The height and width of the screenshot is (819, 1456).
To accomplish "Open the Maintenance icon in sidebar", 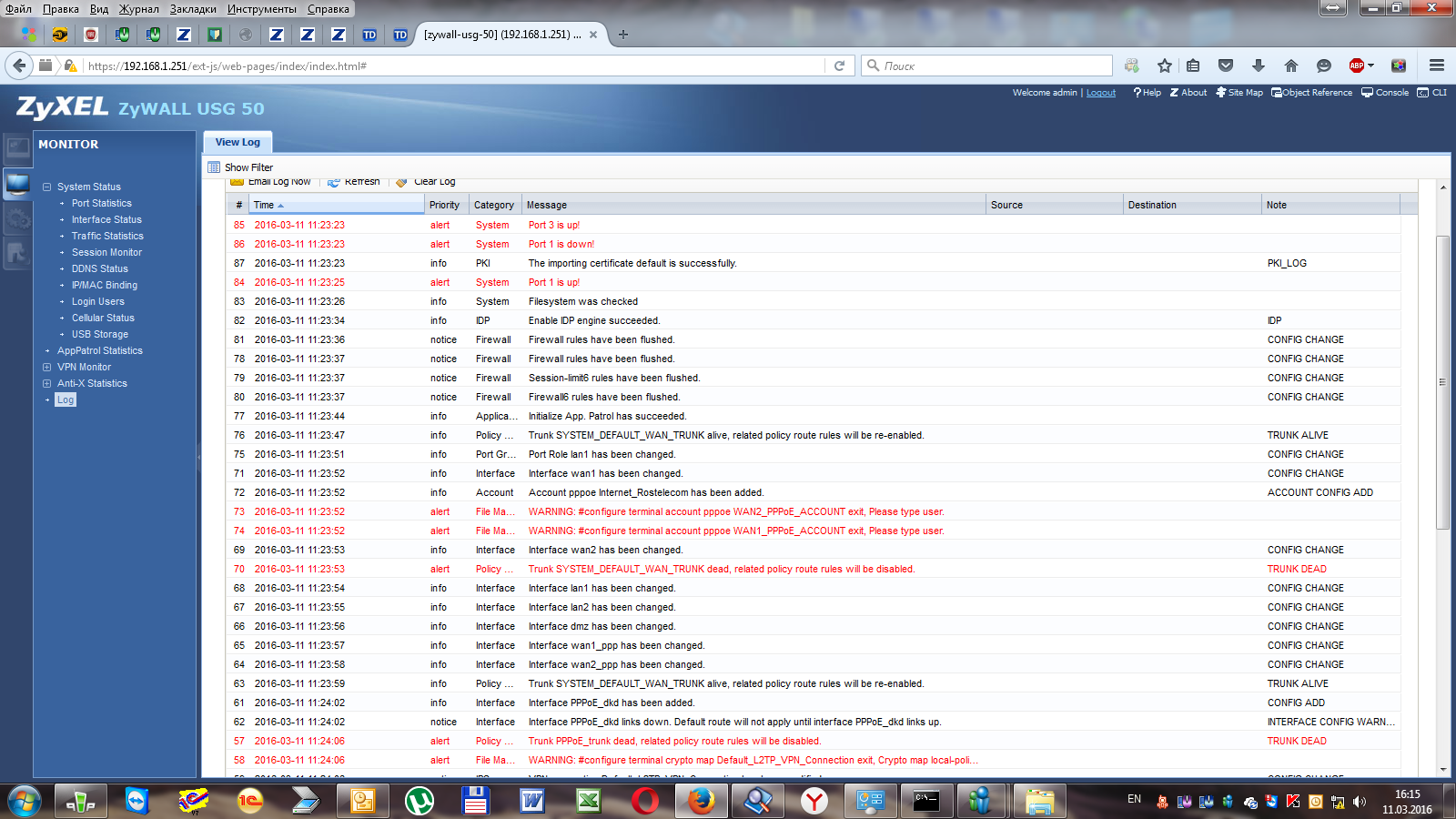I will [17, 254].
